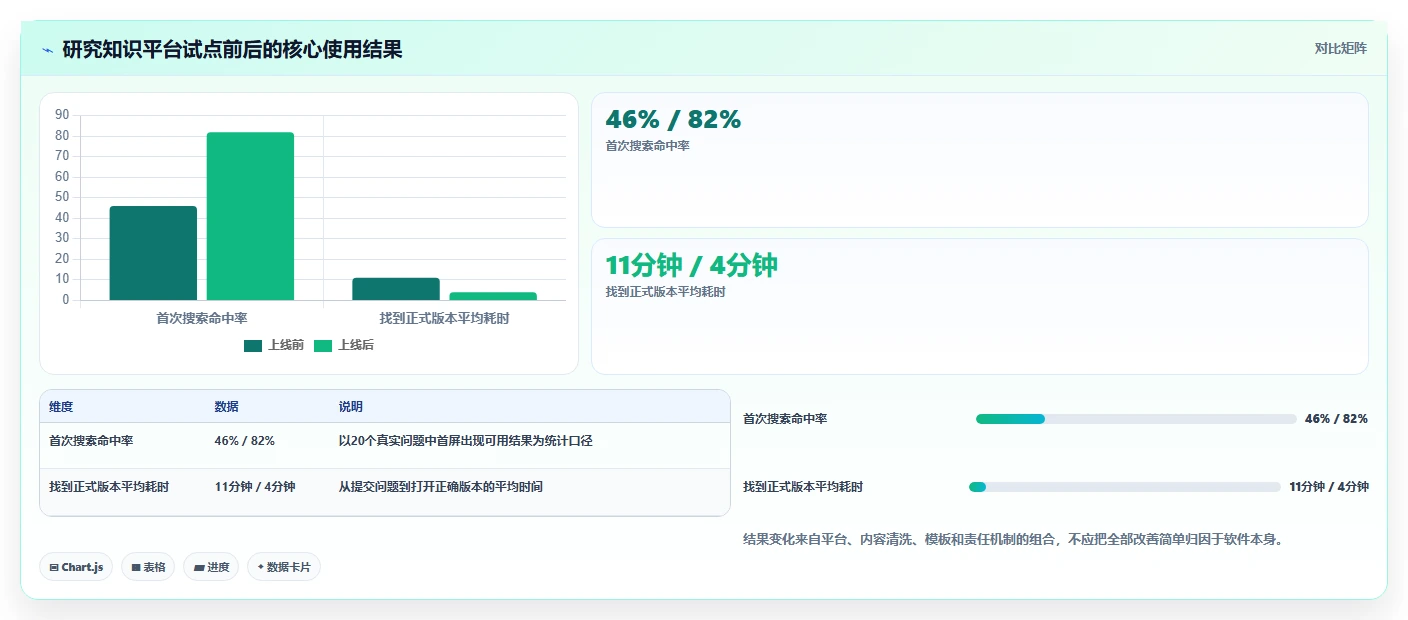Toggle the 上线后 legend entry in chart
This screenshot has width=1408, height=620.
344,345
